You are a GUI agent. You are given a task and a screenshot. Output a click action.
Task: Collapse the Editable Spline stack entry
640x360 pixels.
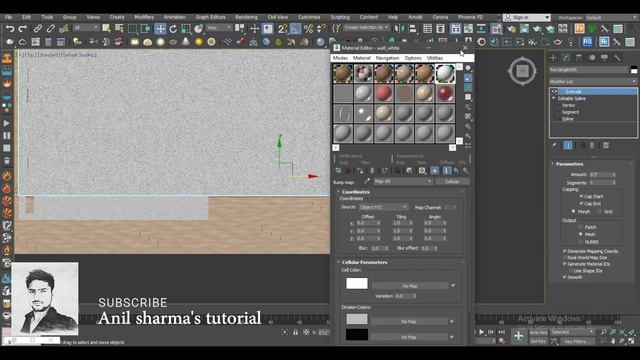pyautogui.click(x=554, y=98)
